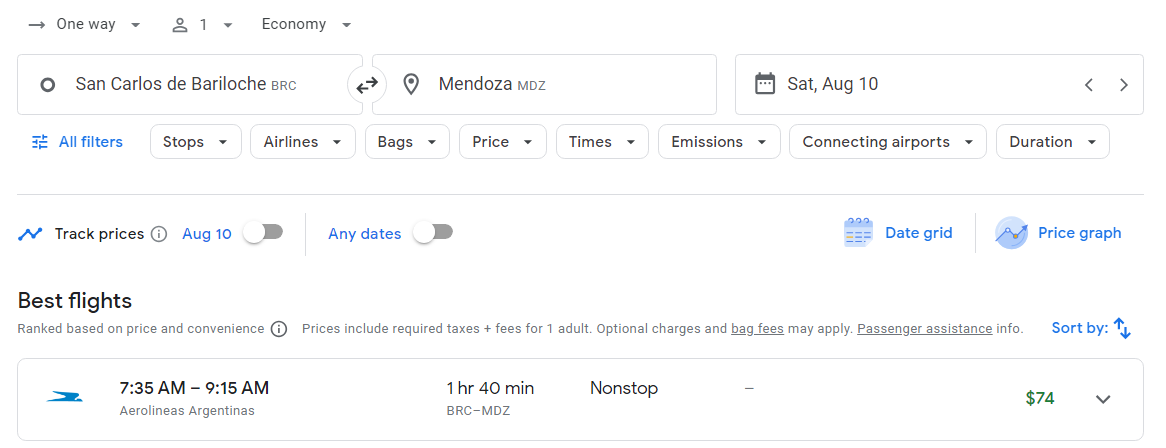Image resolution: width=1166 pixels, height=448 pixels.
Task: Open the Sort by options
Action: (x=1091, y=328)
